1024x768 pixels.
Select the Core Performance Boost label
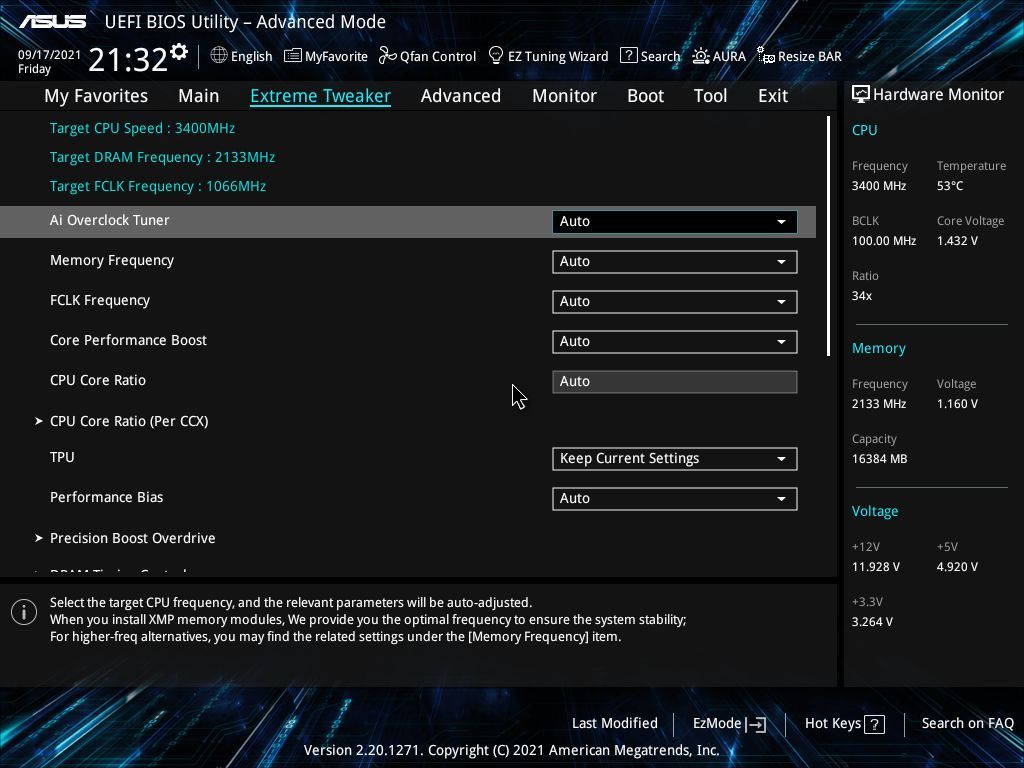(x=128, y=340)
